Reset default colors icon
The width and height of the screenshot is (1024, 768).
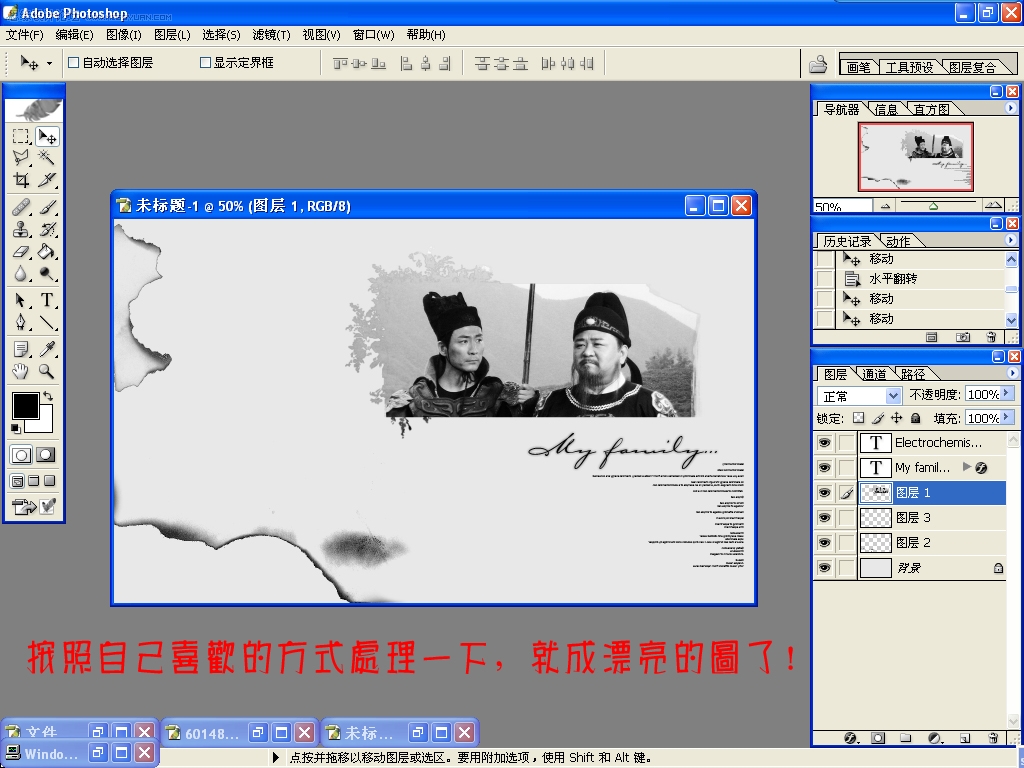pyautogui.click(x=16, y=428)
